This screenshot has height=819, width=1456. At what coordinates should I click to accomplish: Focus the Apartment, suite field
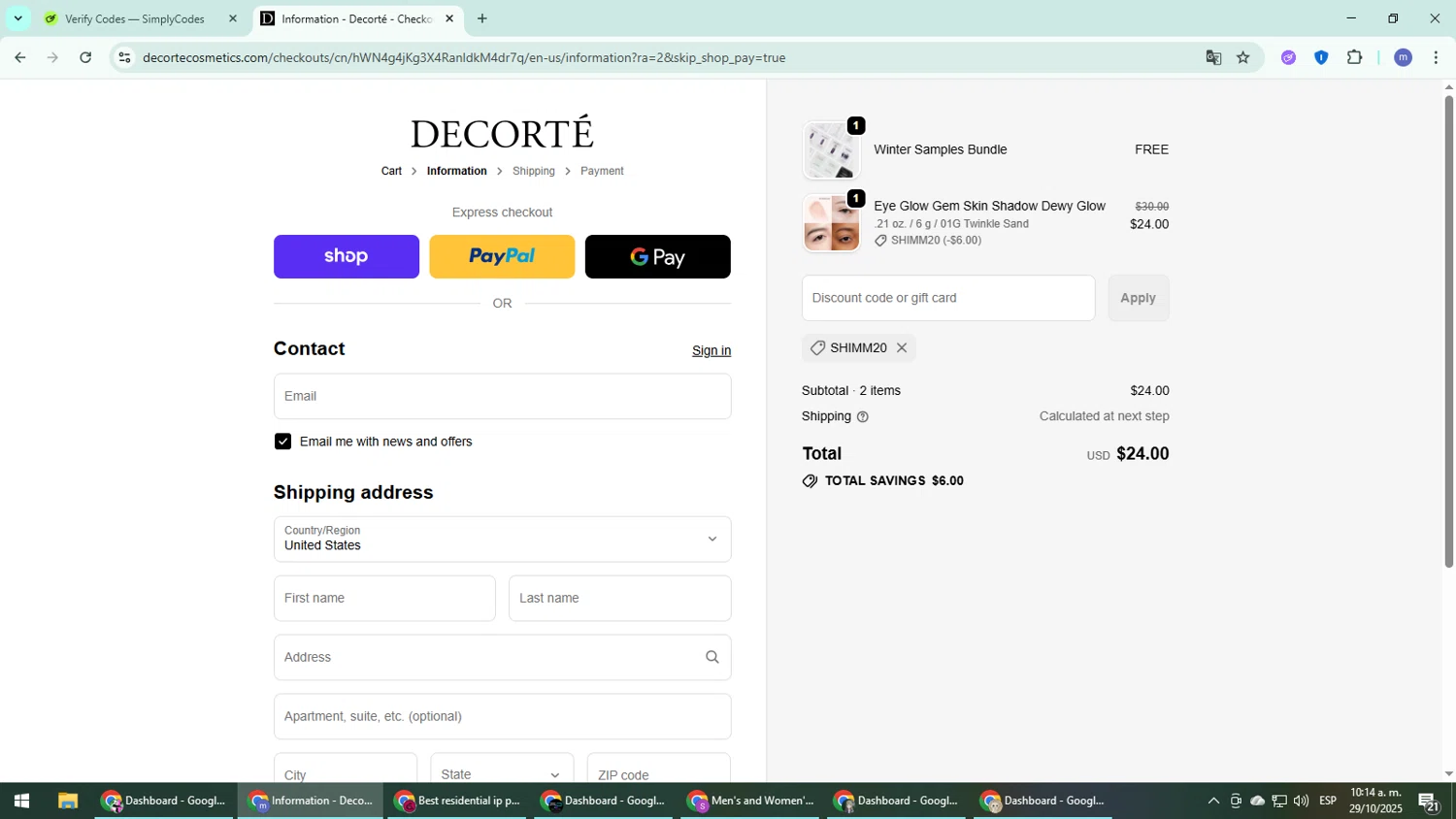point(502,716)
